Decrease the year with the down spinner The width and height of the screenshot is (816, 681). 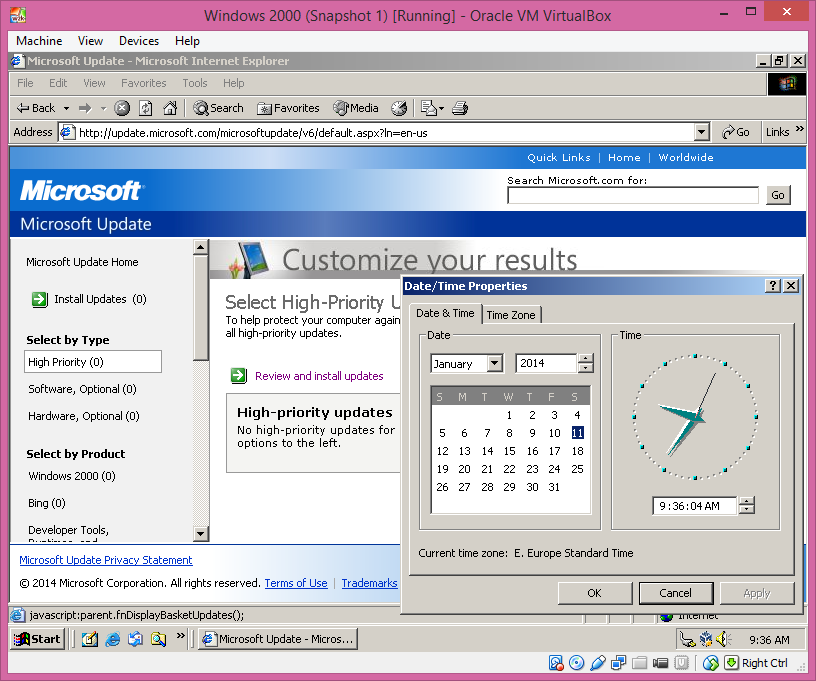pos(585,368)
